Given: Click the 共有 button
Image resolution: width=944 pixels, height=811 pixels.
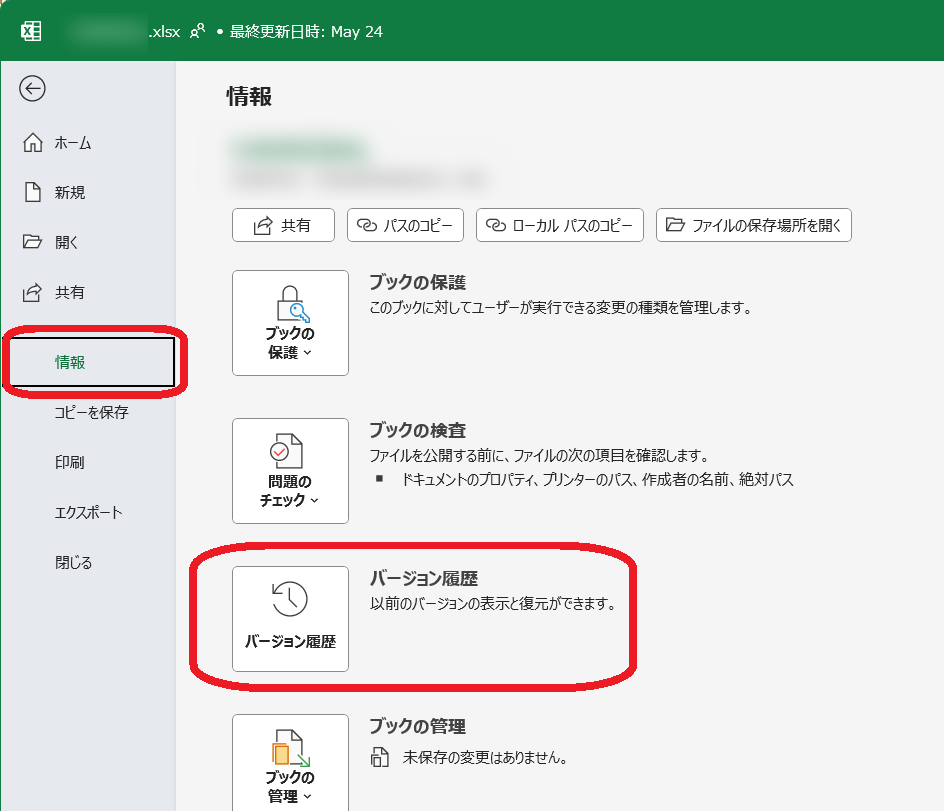Looking at the screenshot, I should click(283, 225).
